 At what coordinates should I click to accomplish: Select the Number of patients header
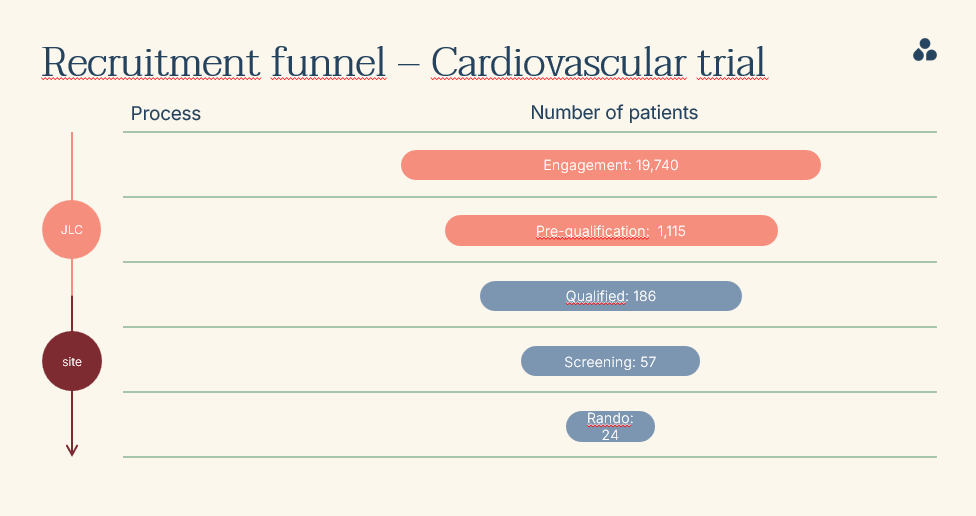coord(614,113)
